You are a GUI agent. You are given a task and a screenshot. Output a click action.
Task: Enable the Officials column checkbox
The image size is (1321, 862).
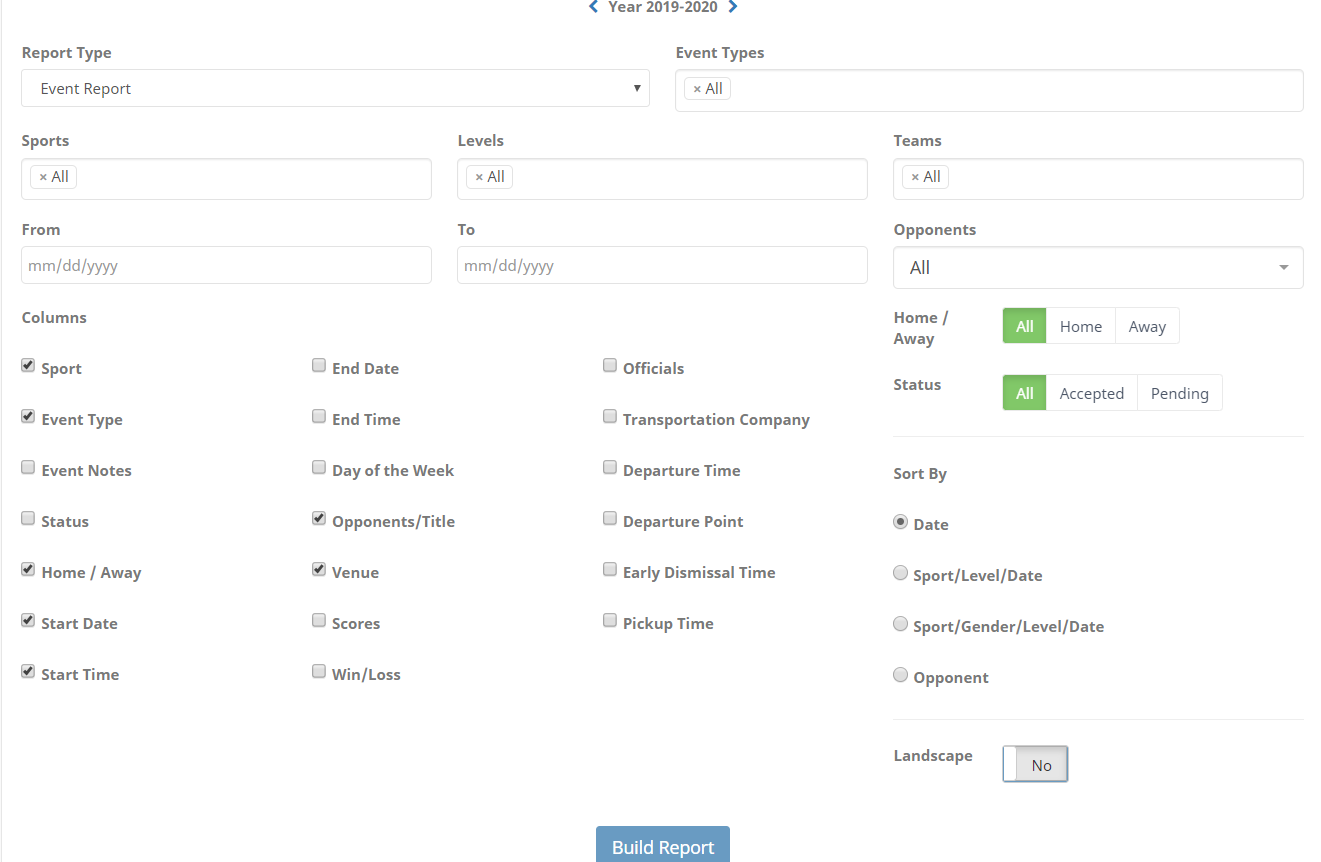(x=610, y=366)
